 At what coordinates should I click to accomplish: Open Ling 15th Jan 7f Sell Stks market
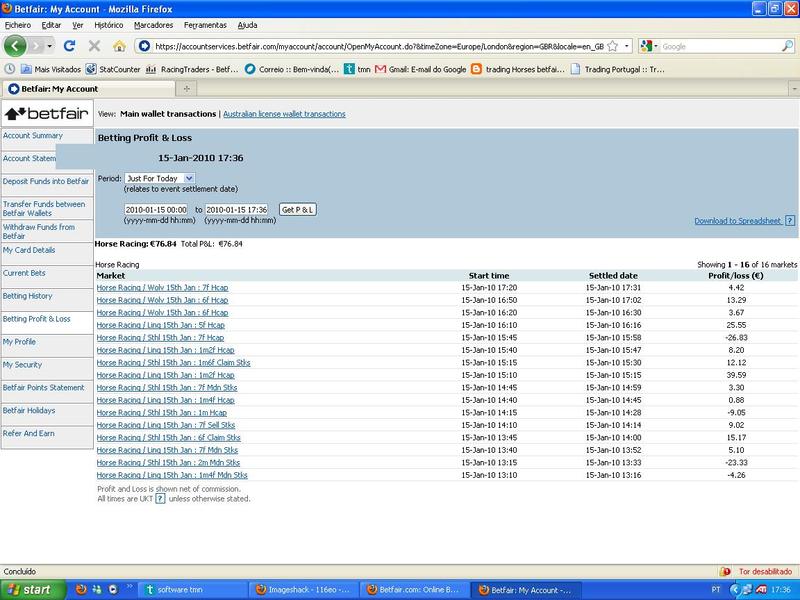166,425
